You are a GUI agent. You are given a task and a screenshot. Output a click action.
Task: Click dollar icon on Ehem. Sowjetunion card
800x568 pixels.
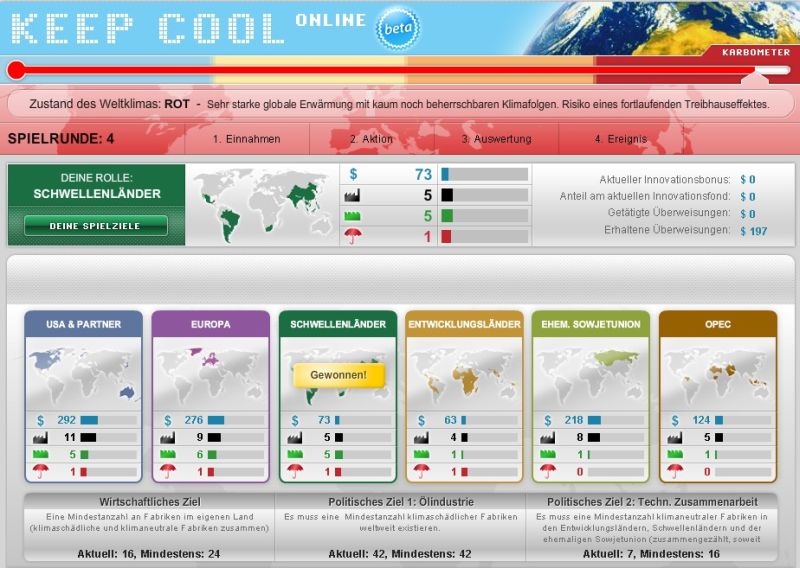pyautogui.click(x=547, y=421)
